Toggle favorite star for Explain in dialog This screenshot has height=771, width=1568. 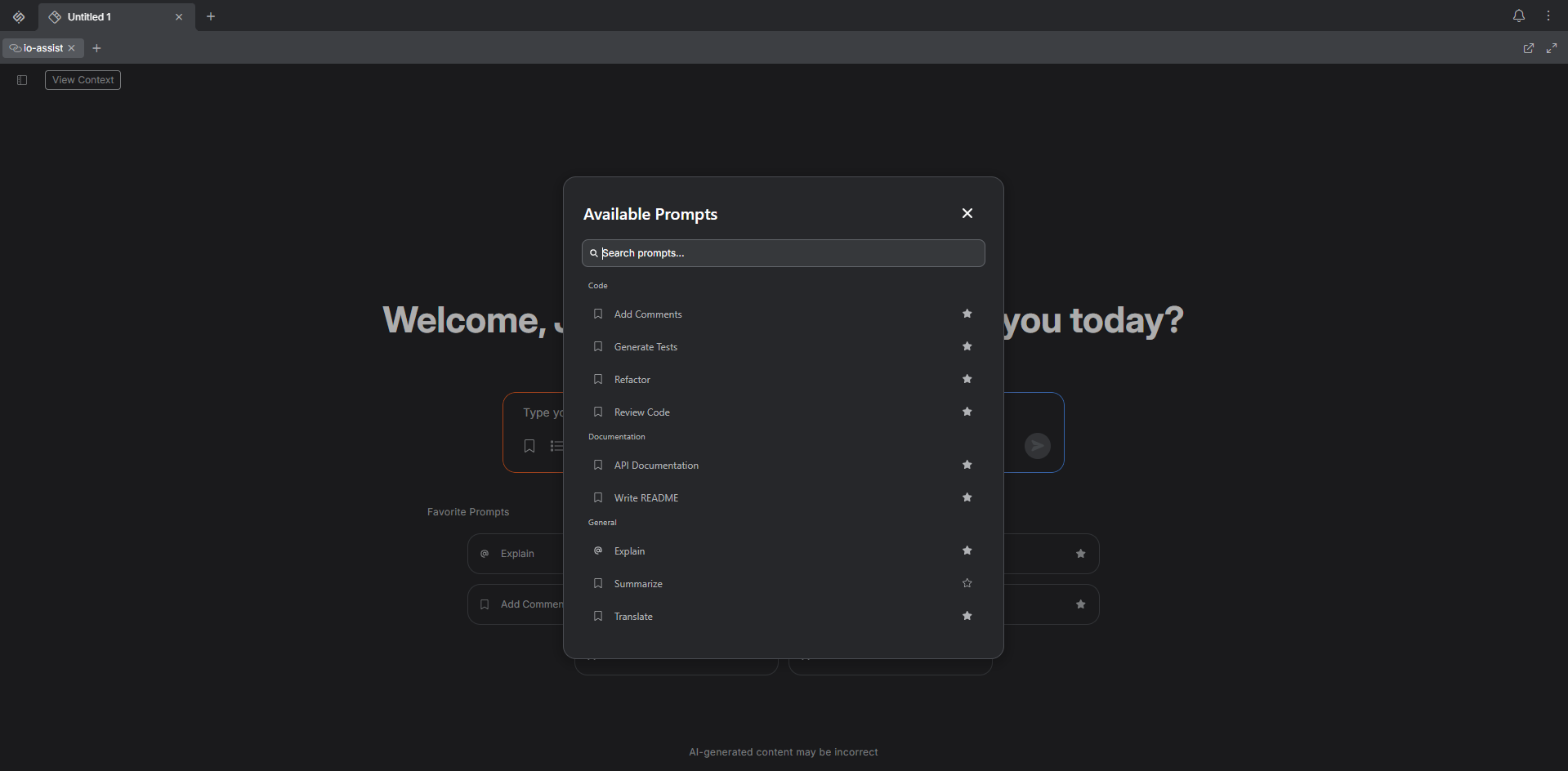967,550
